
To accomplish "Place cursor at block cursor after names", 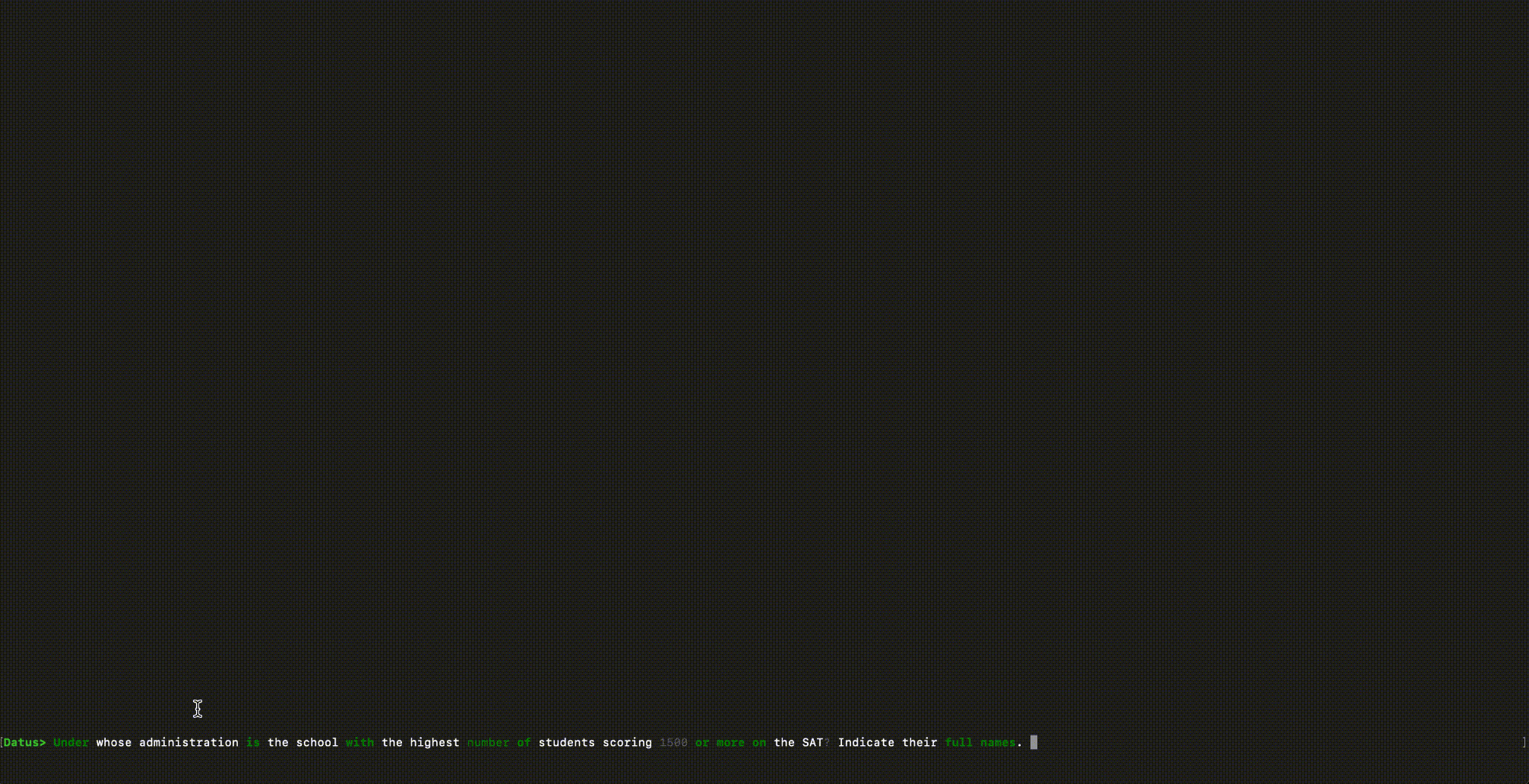I will 1034,742.
